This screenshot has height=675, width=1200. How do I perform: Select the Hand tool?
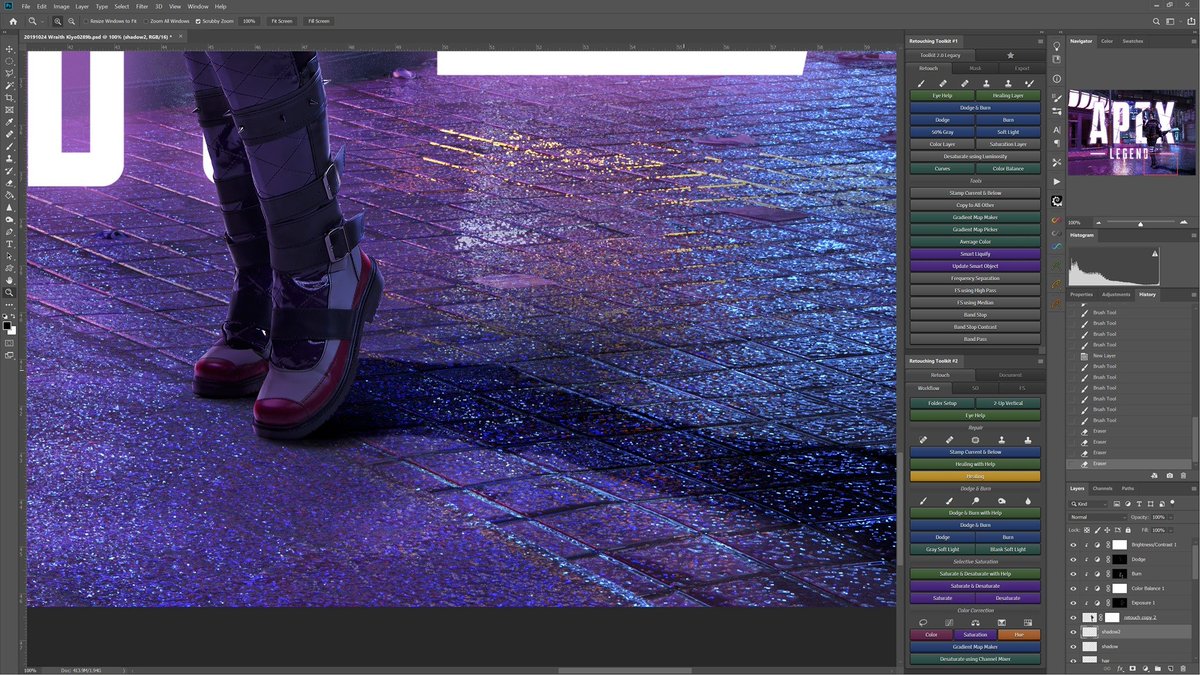tap(10, 280)
